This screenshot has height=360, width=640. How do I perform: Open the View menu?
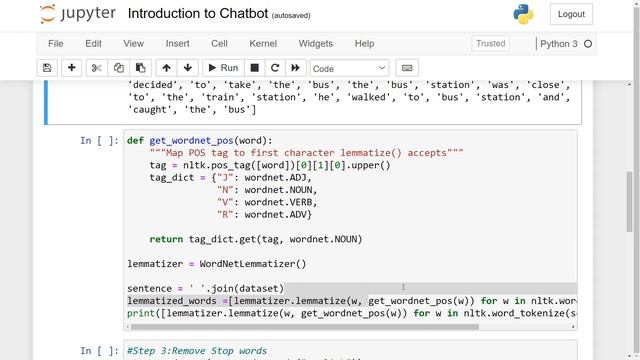coord(133,44)
